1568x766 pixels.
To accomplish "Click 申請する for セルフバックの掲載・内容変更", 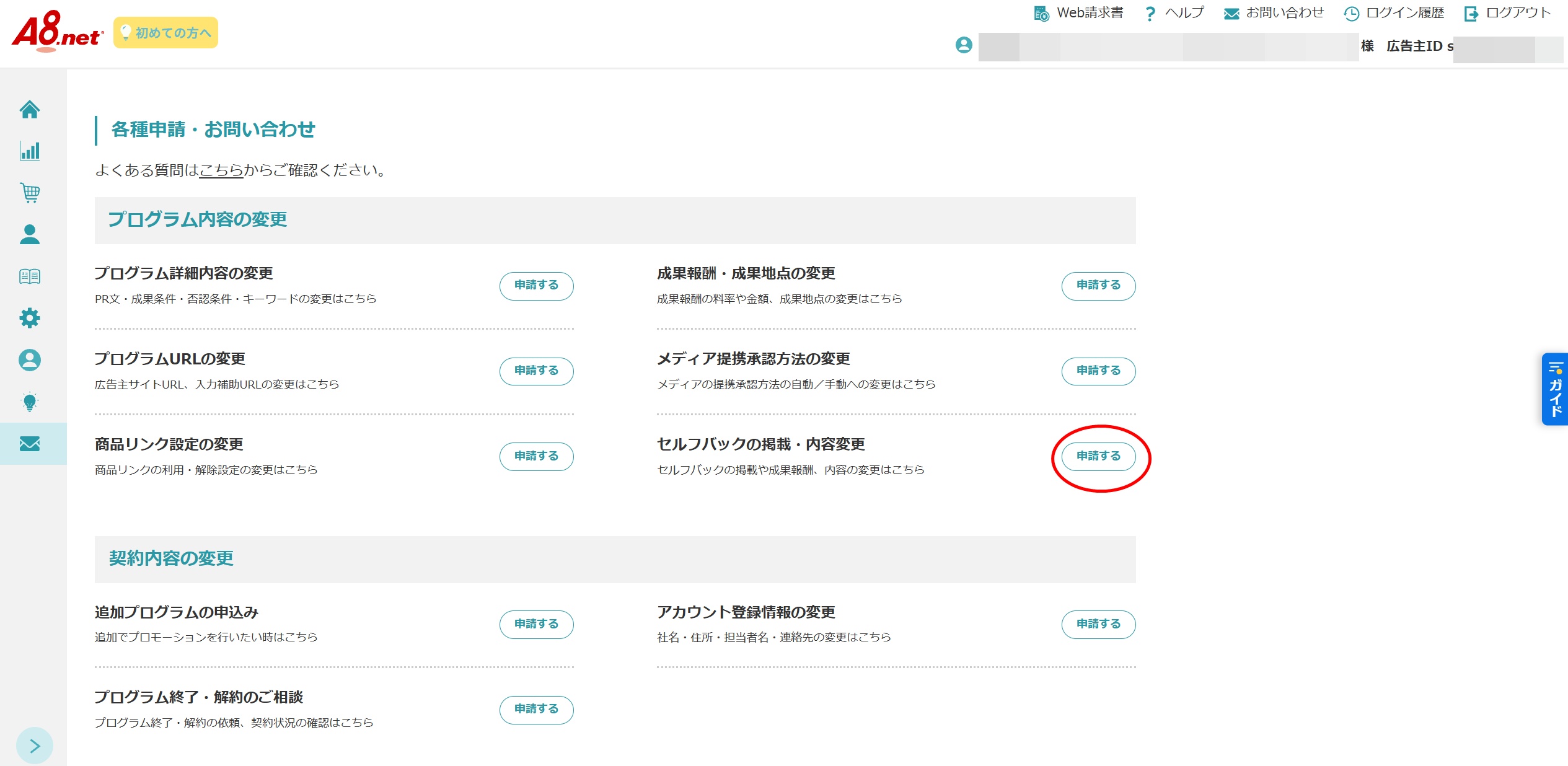I will 1099,457.
